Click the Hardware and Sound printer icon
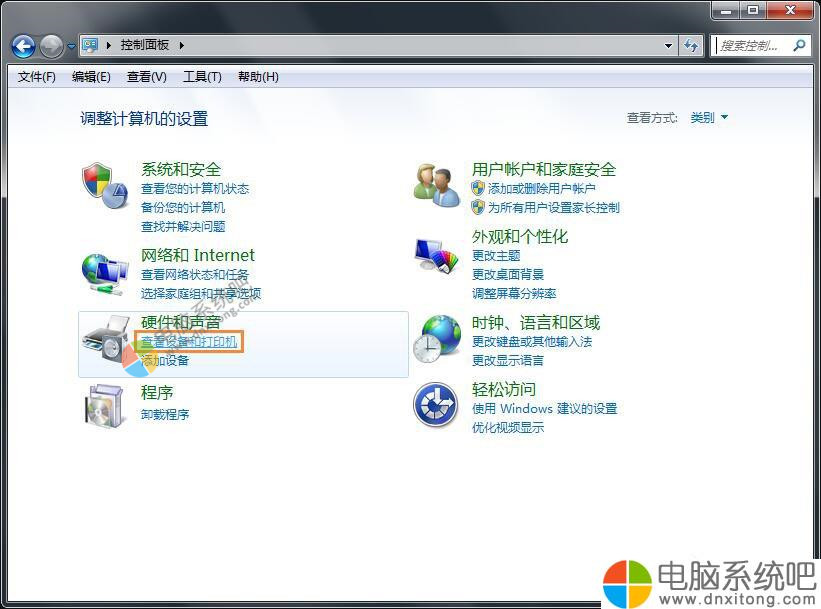 click(x=106, y=343)
